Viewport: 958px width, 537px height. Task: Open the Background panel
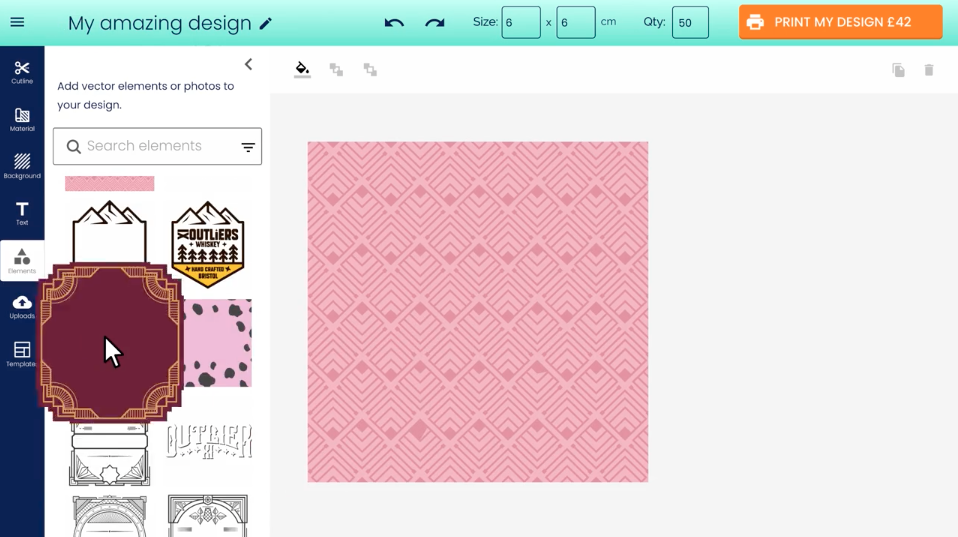(x=22, y=166)
